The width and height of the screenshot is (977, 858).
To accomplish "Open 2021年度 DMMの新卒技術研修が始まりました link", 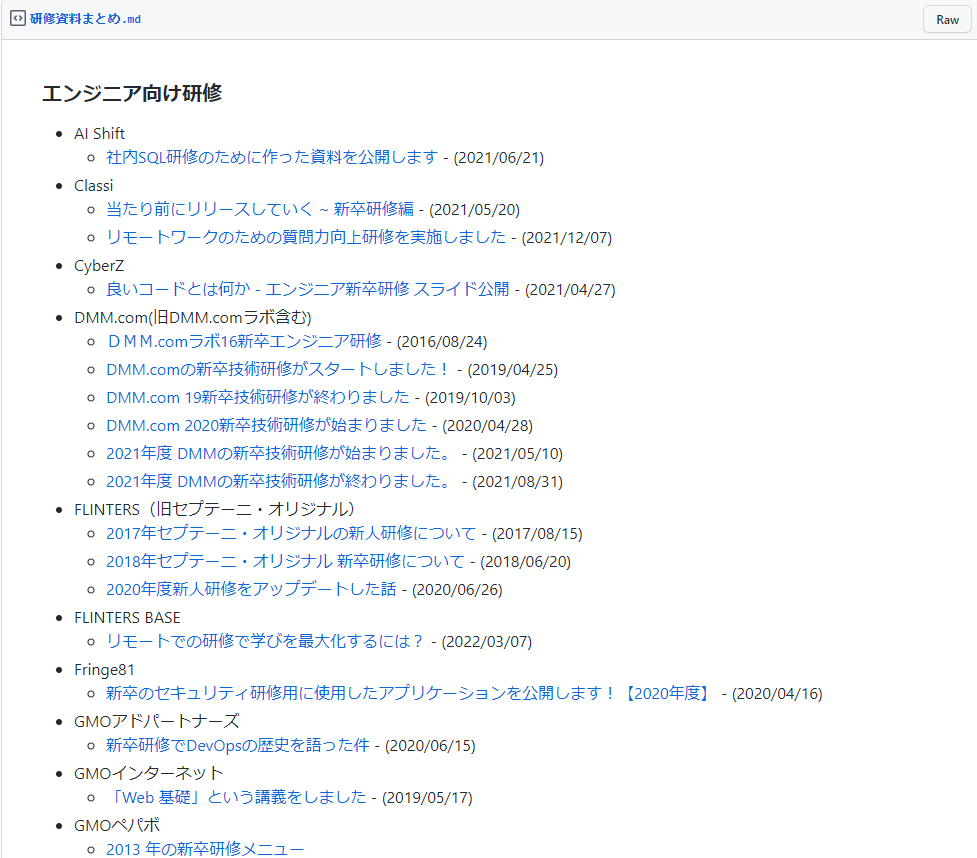I will tap(279, 454).
